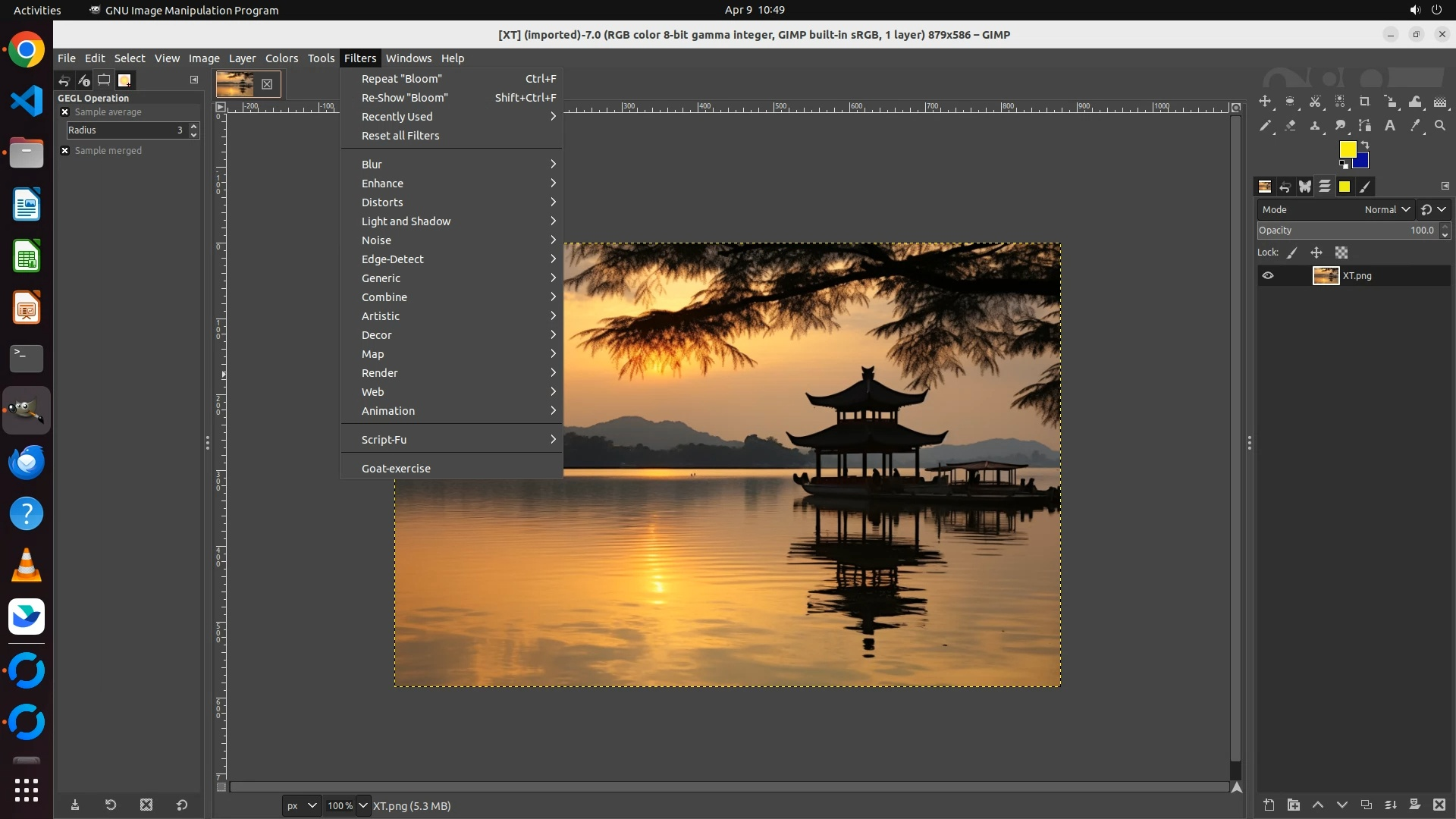Open the layer Mode dropdown
Viewport: 1456px width, 819px height.
pos(1386,209)
